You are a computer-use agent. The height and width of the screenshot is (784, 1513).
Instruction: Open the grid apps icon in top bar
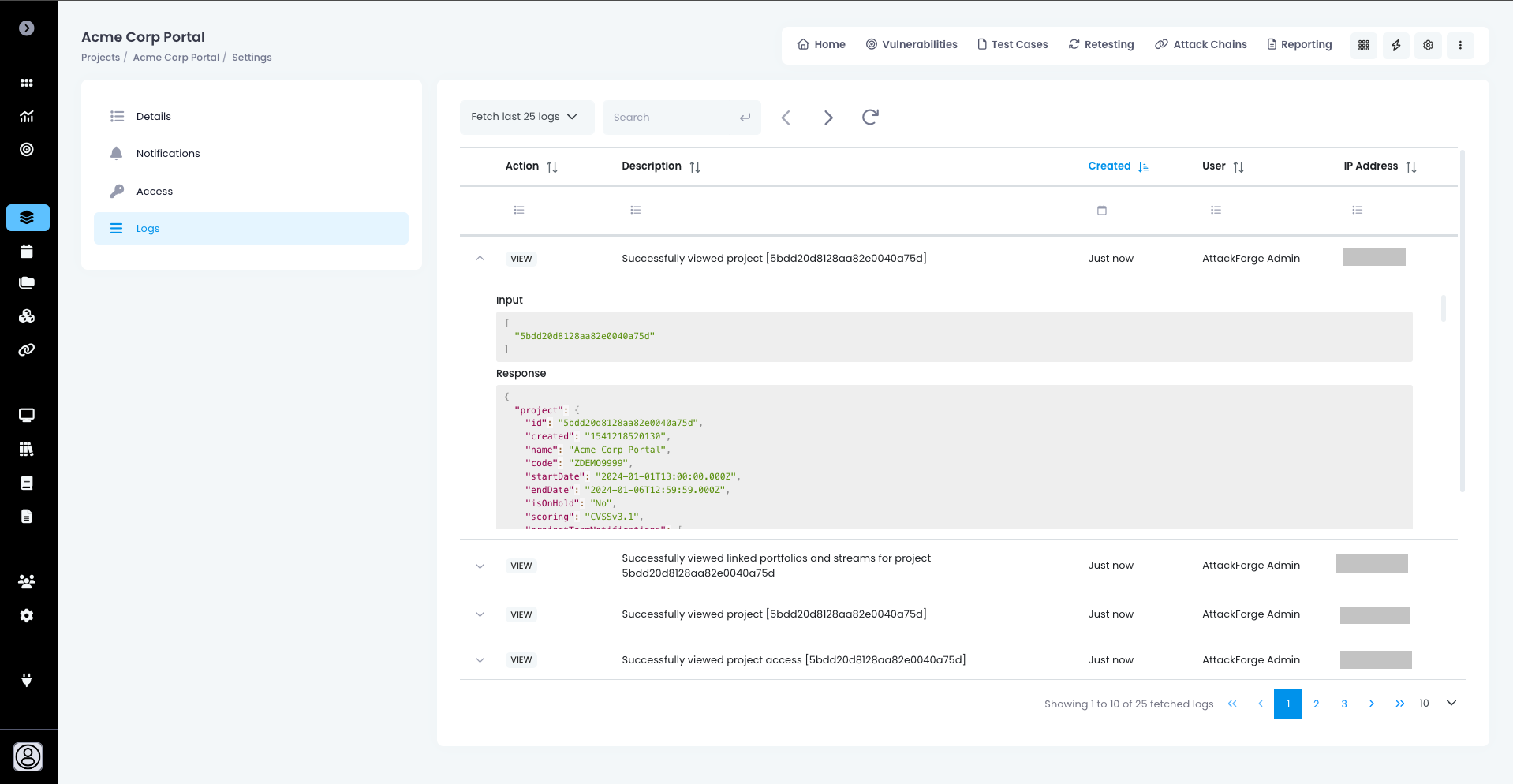pos(1363,45)
